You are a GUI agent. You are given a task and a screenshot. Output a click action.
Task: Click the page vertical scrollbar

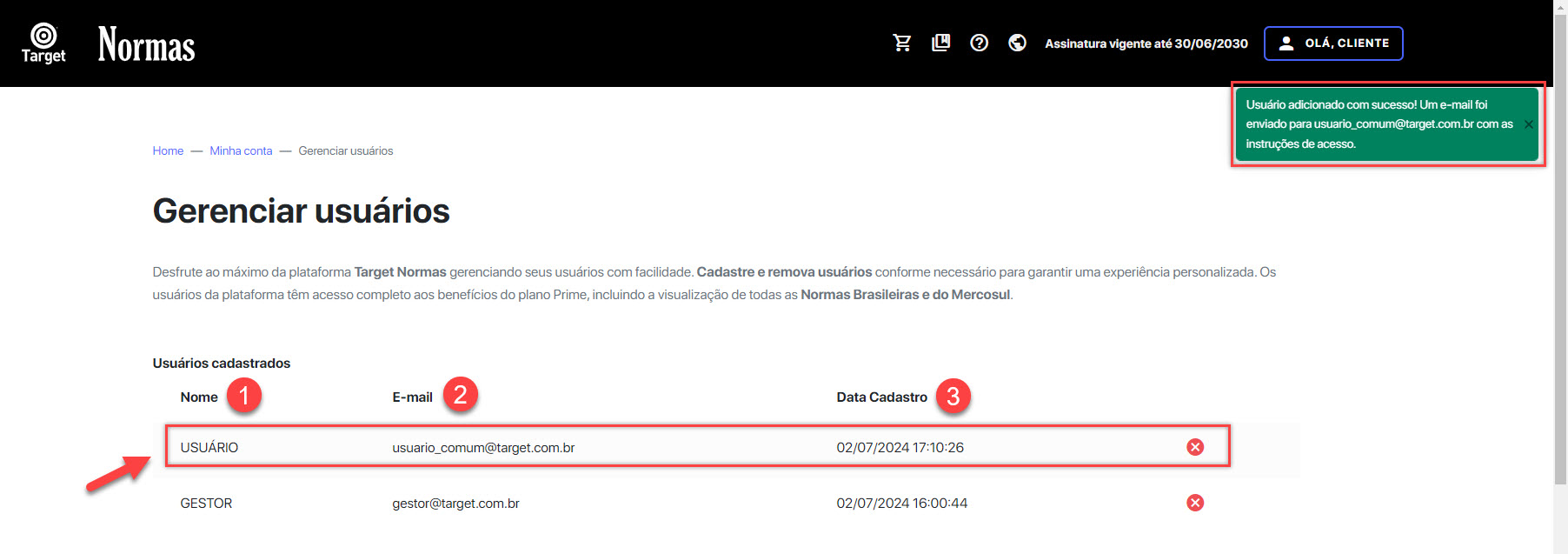[1560, 261]
